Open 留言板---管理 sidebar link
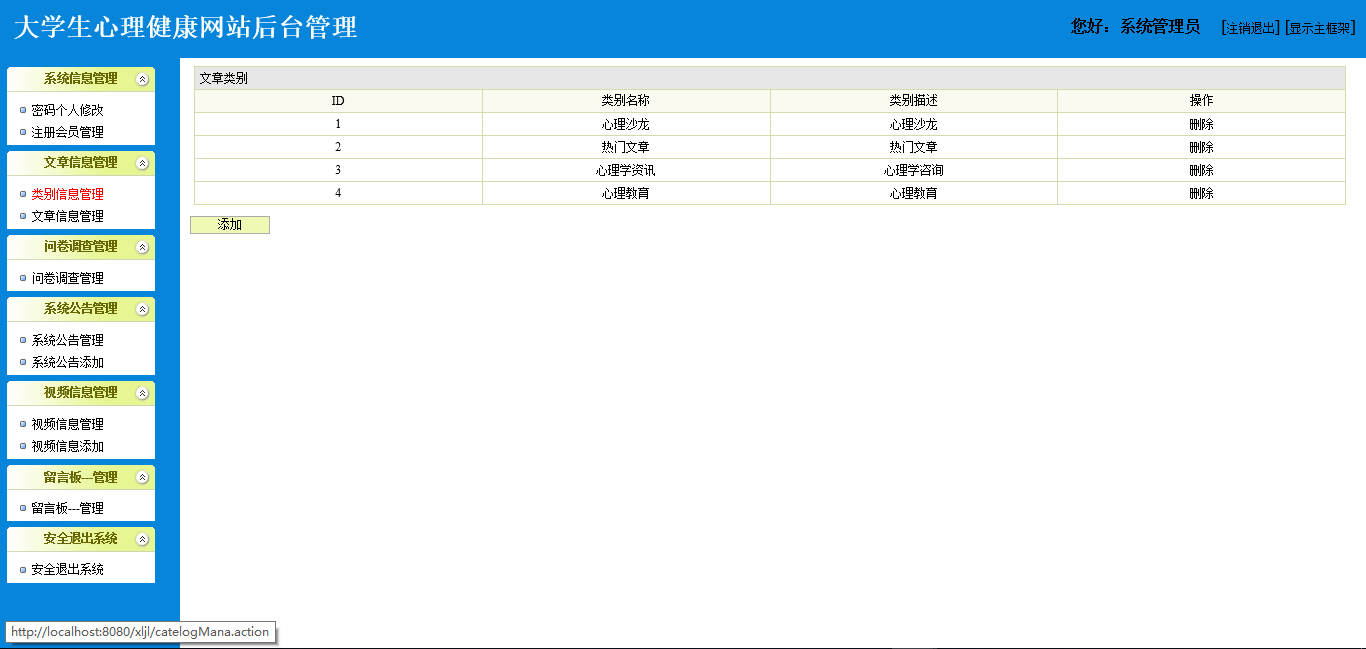Image resolution: width=1366 pixels, height=649 pixels. pyautogui.click(x=67, y=508)
